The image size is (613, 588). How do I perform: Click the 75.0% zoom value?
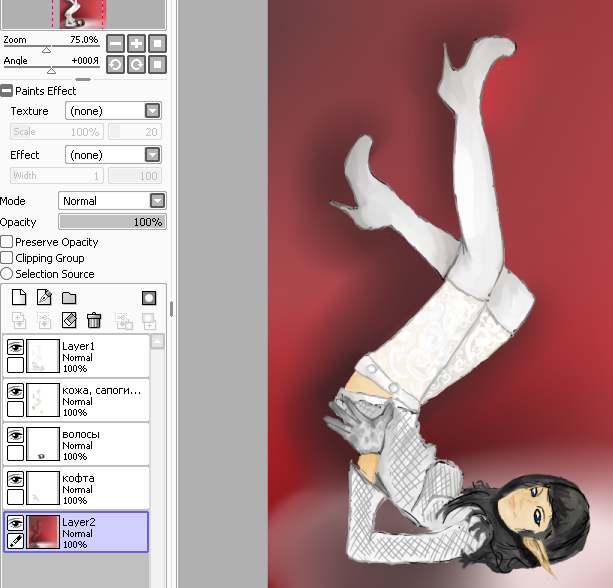(84, 39)
